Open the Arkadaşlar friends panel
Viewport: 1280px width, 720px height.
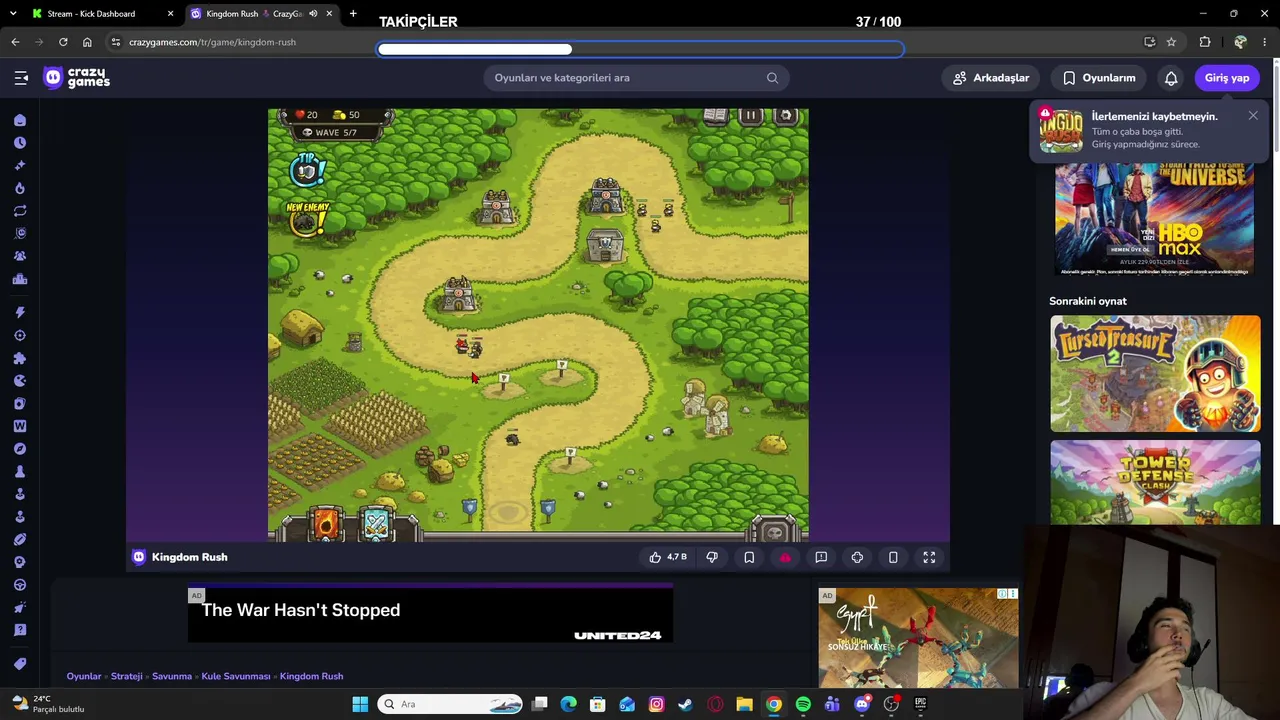(x=991, y=78)
